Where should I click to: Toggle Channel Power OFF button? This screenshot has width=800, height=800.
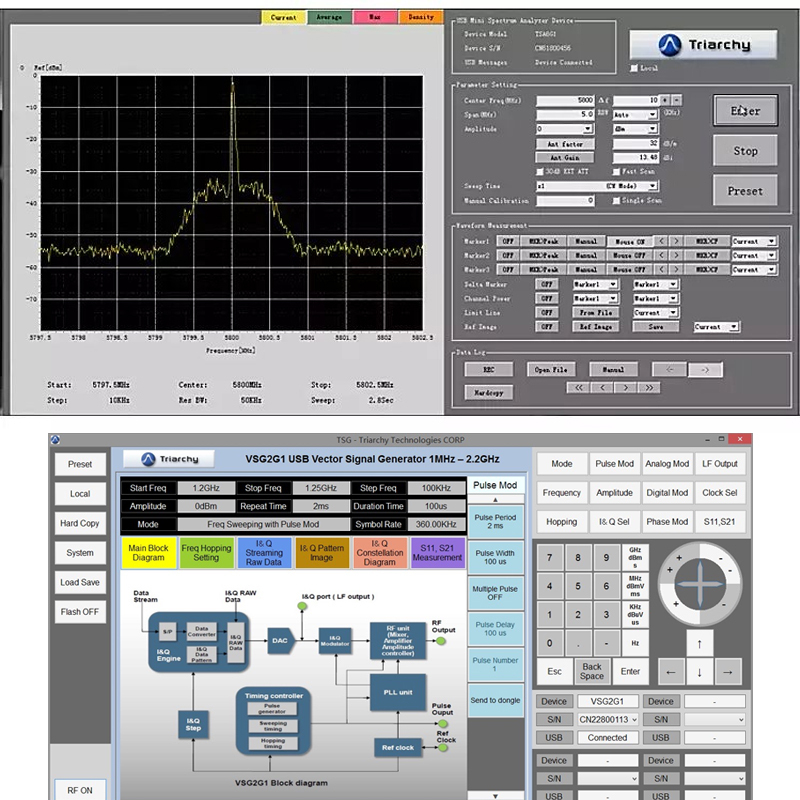[x=547, y=298]
